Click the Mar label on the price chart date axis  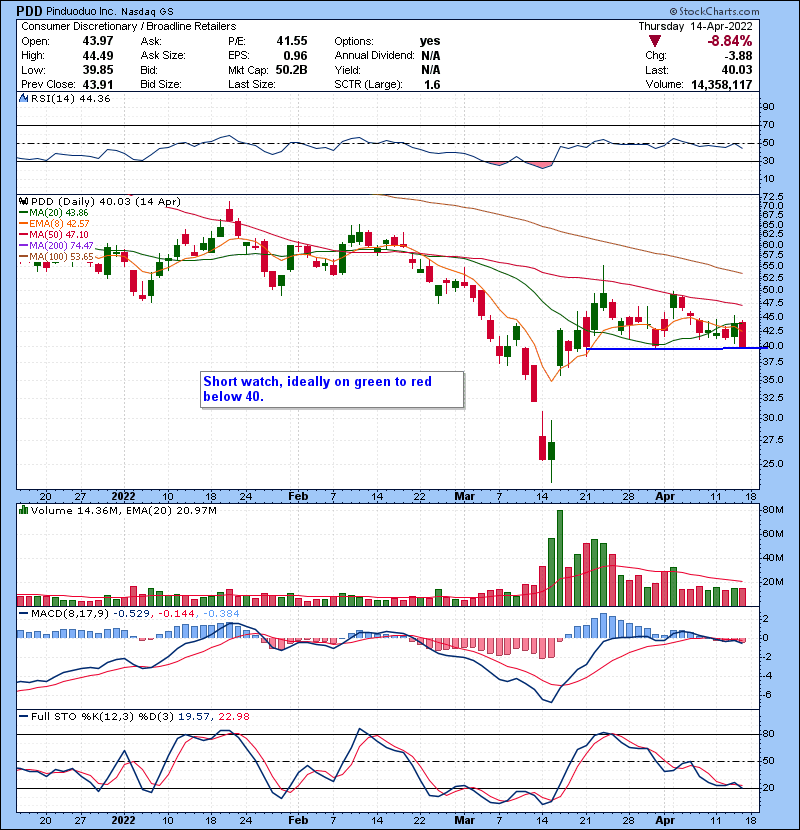tap(464, 496)
